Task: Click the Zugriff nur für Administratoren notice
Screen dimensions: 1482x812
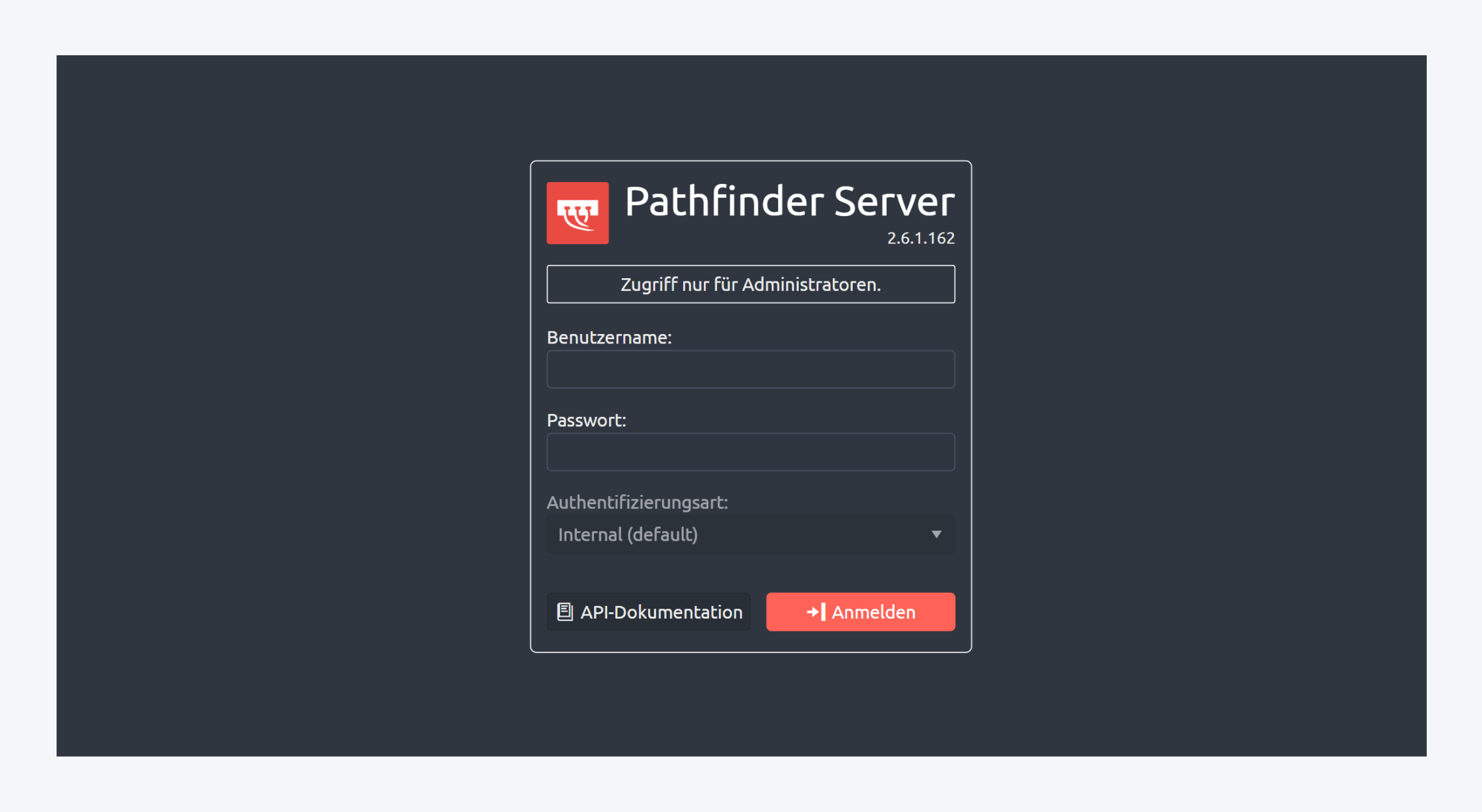Action: [x=750, y=284]
